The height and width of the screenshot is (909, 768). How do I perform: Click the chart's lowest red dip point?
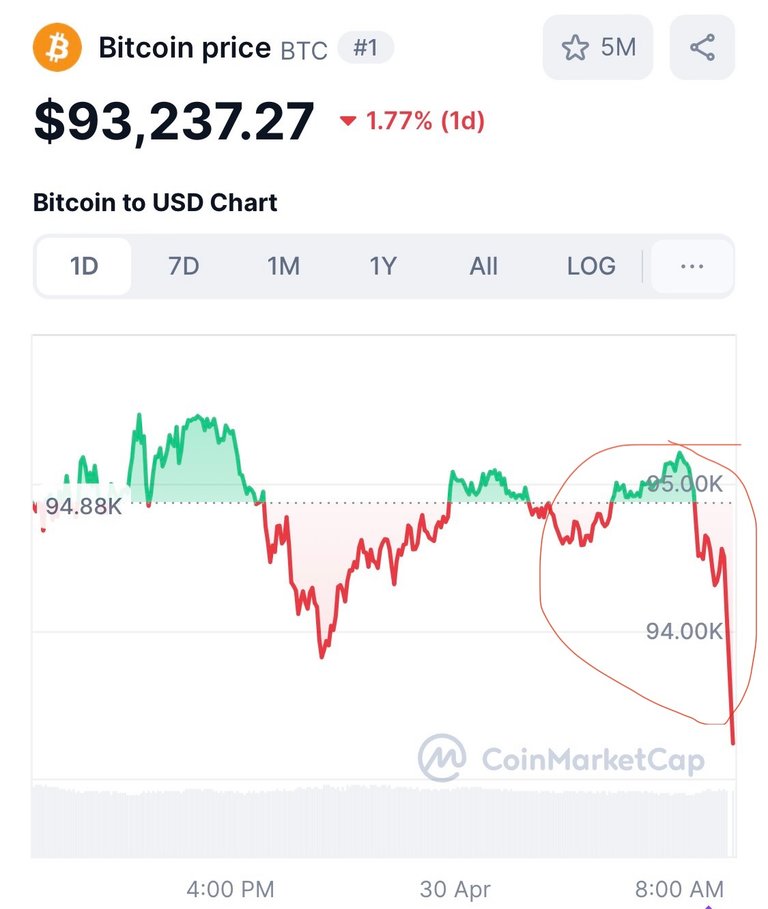click(733, 741)
